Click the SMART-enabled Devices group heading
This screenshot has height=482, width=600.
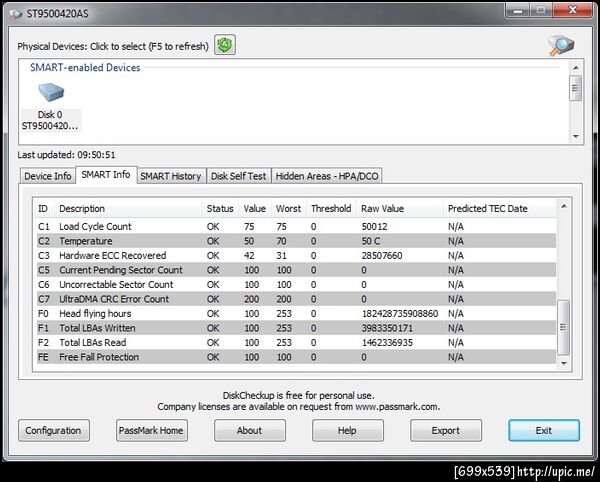tap(85, 68)
